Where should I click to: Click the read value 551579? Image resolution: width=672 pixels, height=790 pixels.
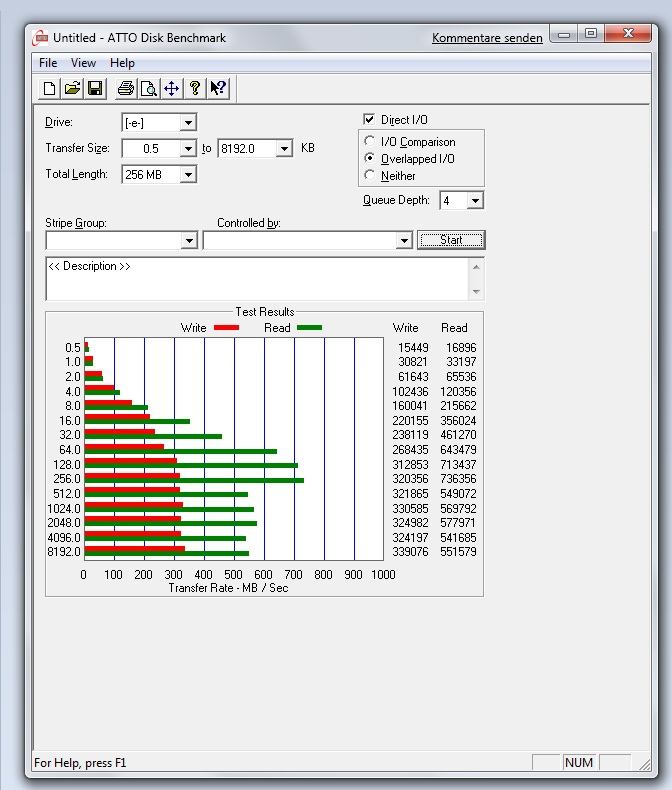(x=458, y=552)
